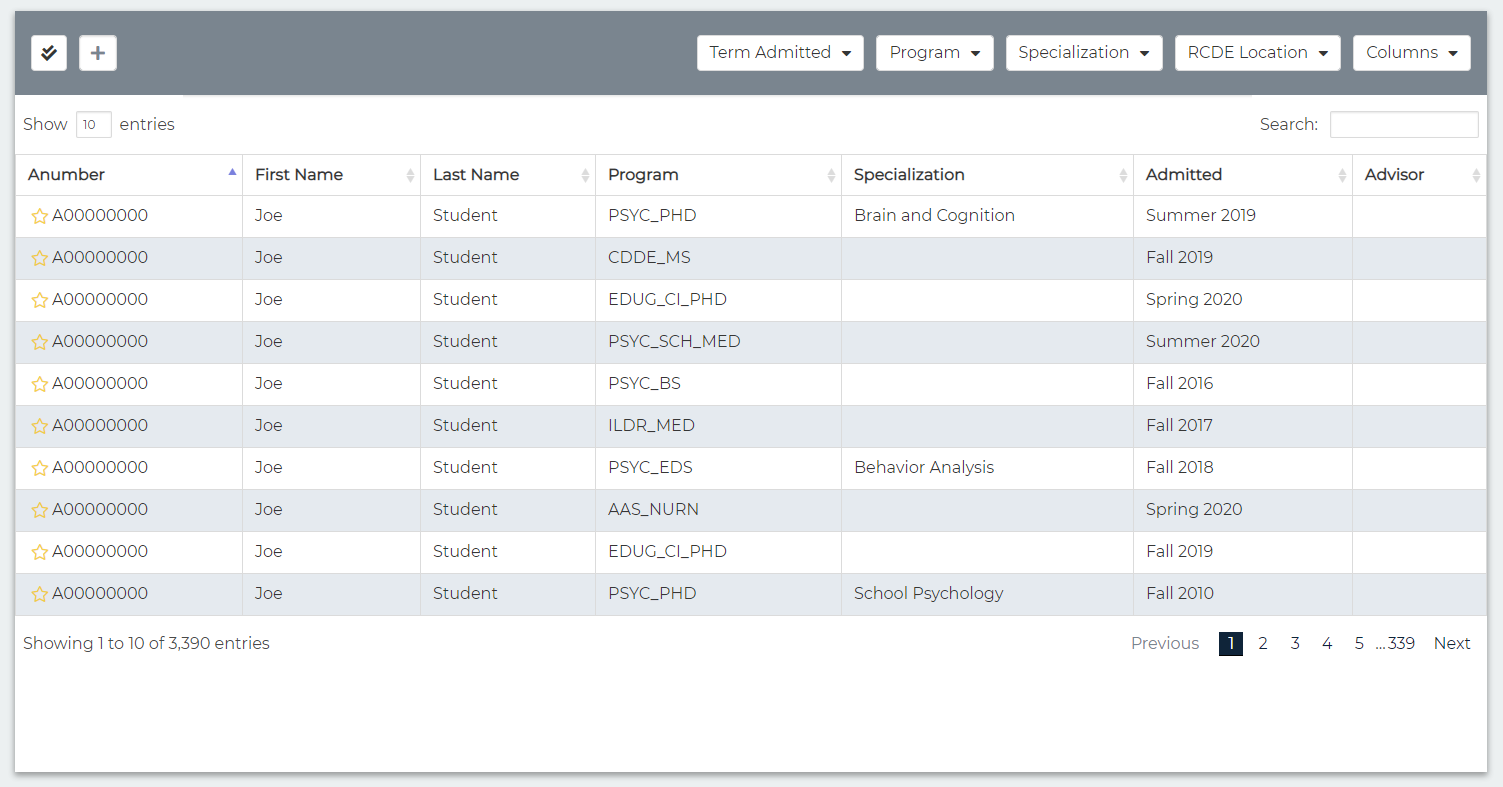This screenshot has width=1503, height=787.
Task: Click into the Search input field
Action: (1403, 125)
